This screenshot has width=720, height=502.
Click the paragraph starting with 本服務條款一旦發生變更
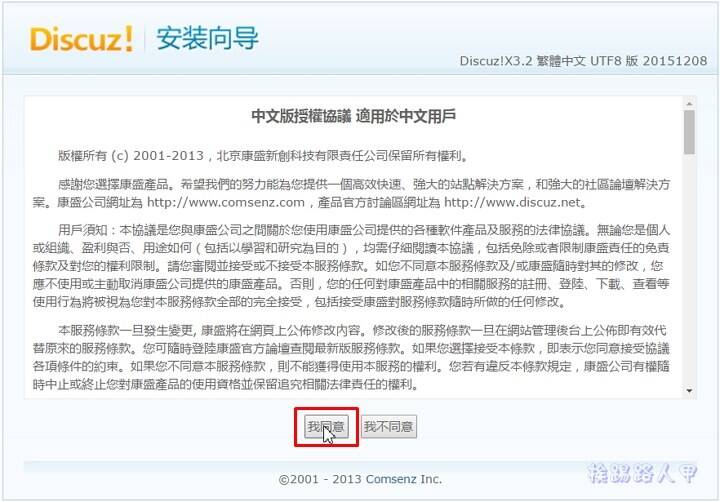pos(351,357)
